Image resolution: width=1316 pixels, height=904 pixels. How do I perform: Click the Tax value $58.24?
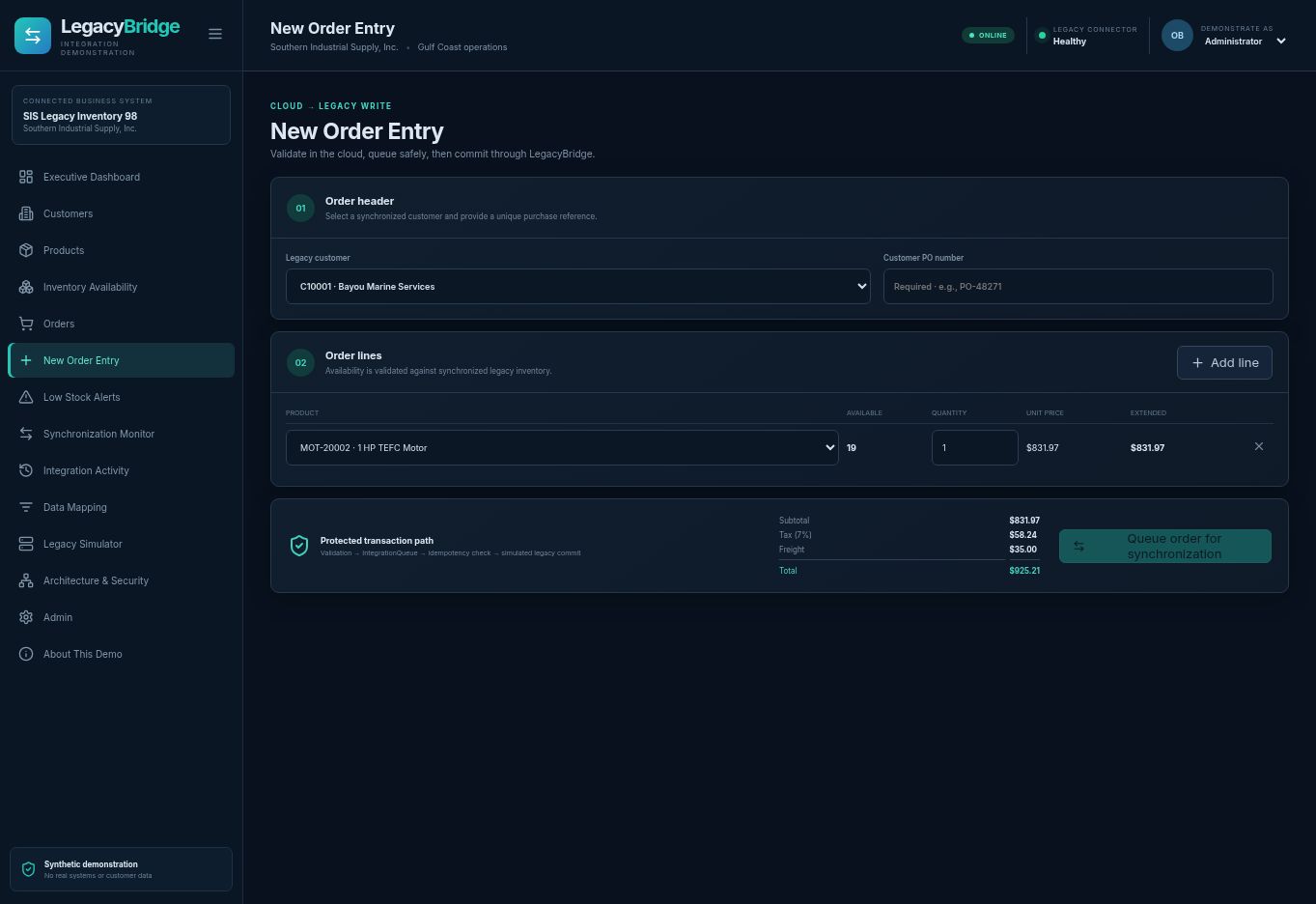pyautogui.click(x=1023, y=535)
